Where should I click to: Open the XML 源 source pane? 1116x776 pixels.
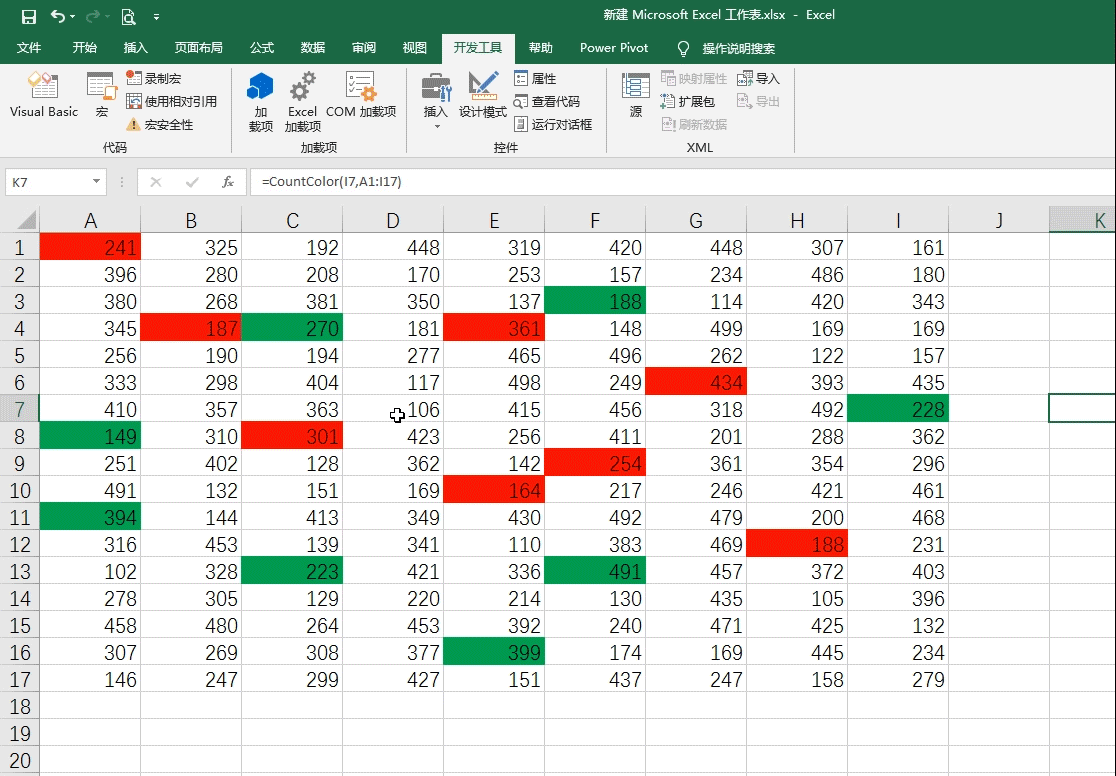click(x=636, y=94)
